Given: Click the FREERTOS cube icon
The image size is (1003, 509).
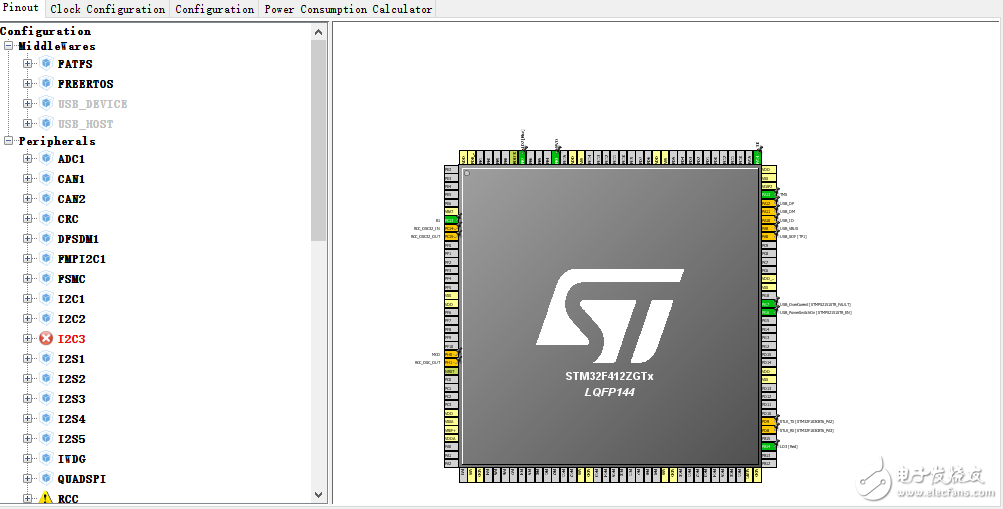Looking at the screenshot, I should (x=46, y=83).
